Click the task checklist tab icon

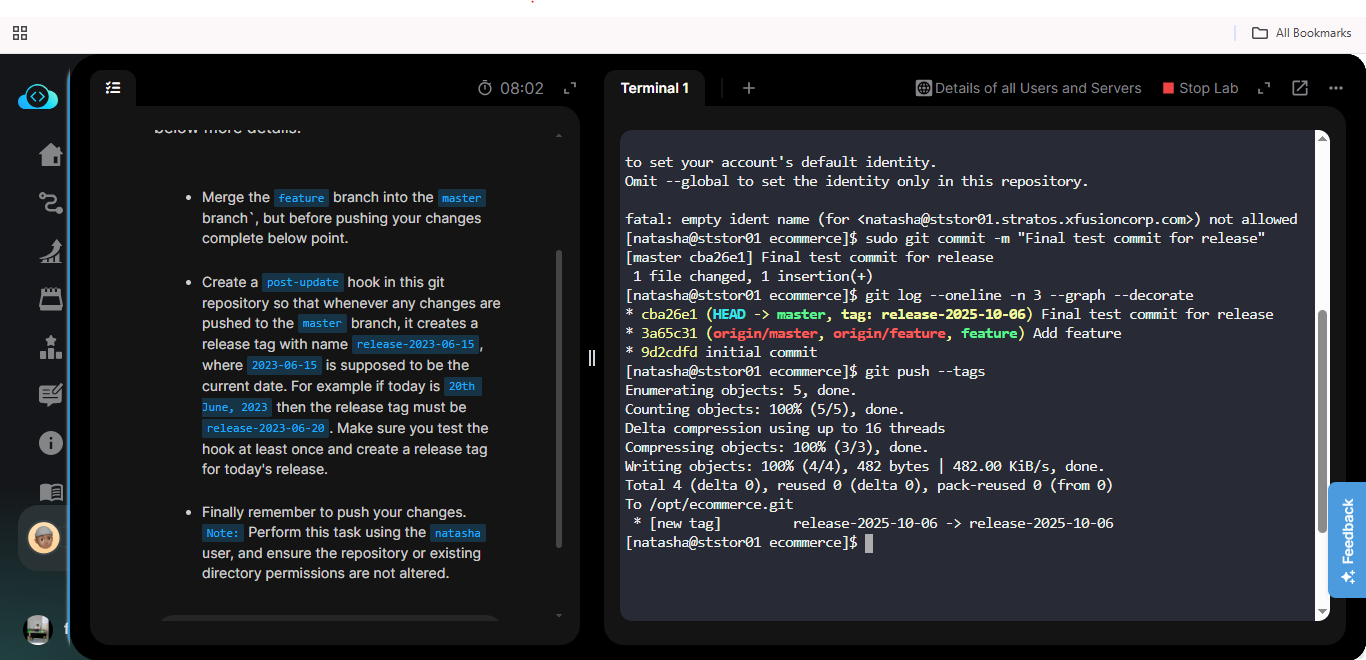click(113, 88)
